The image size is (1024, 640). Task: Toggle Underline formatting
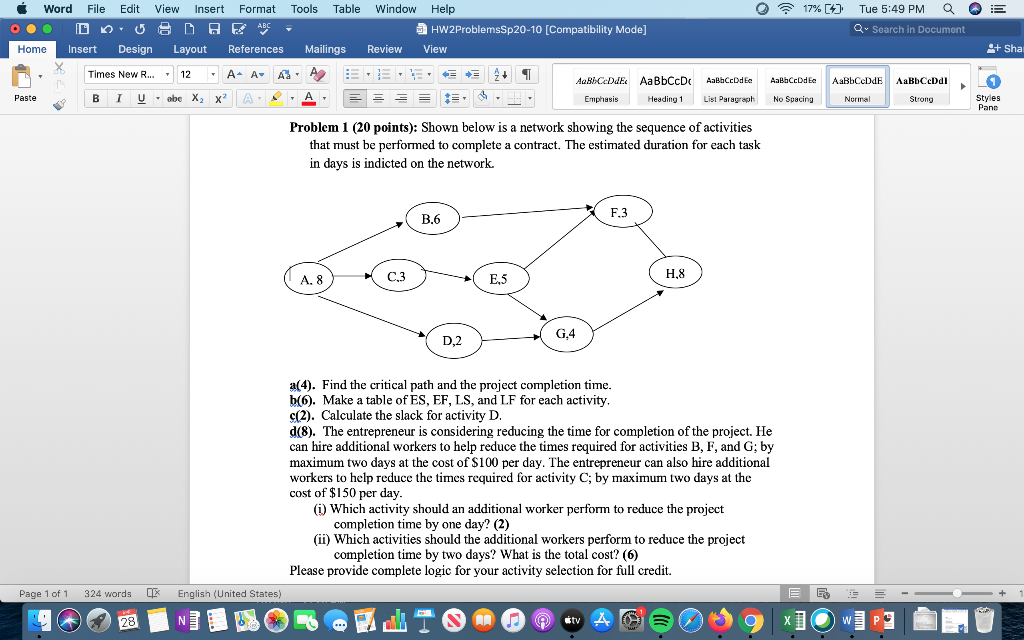point(141,99)
